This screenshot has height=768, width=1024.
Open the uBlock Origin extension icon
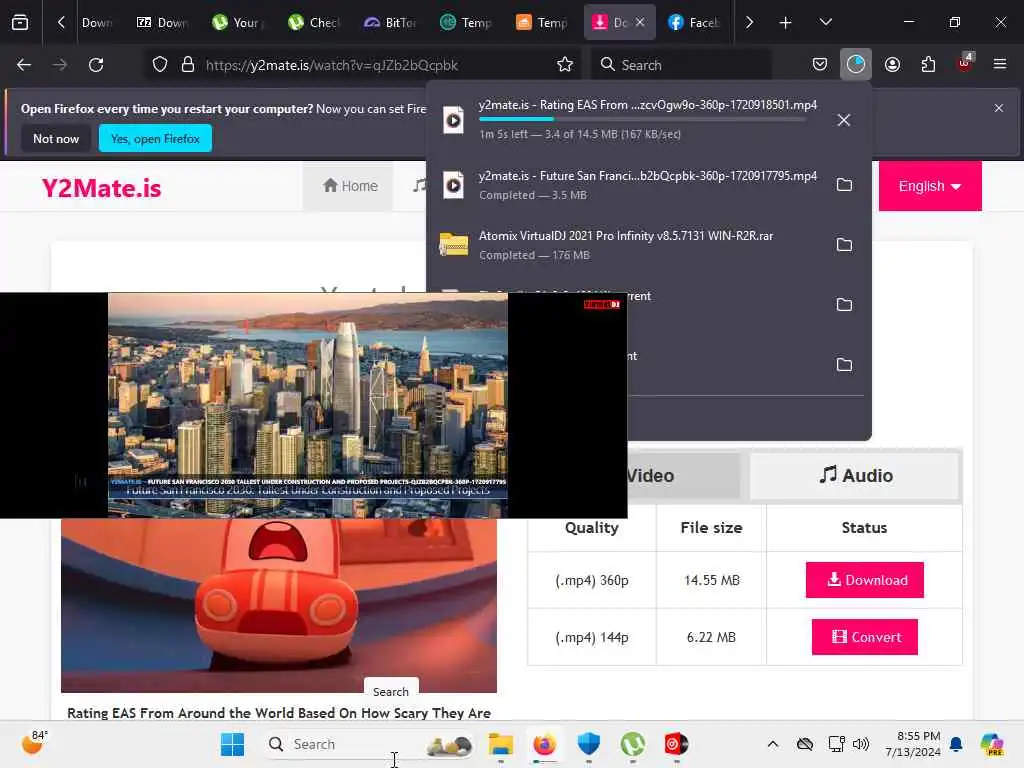(965, 63)
